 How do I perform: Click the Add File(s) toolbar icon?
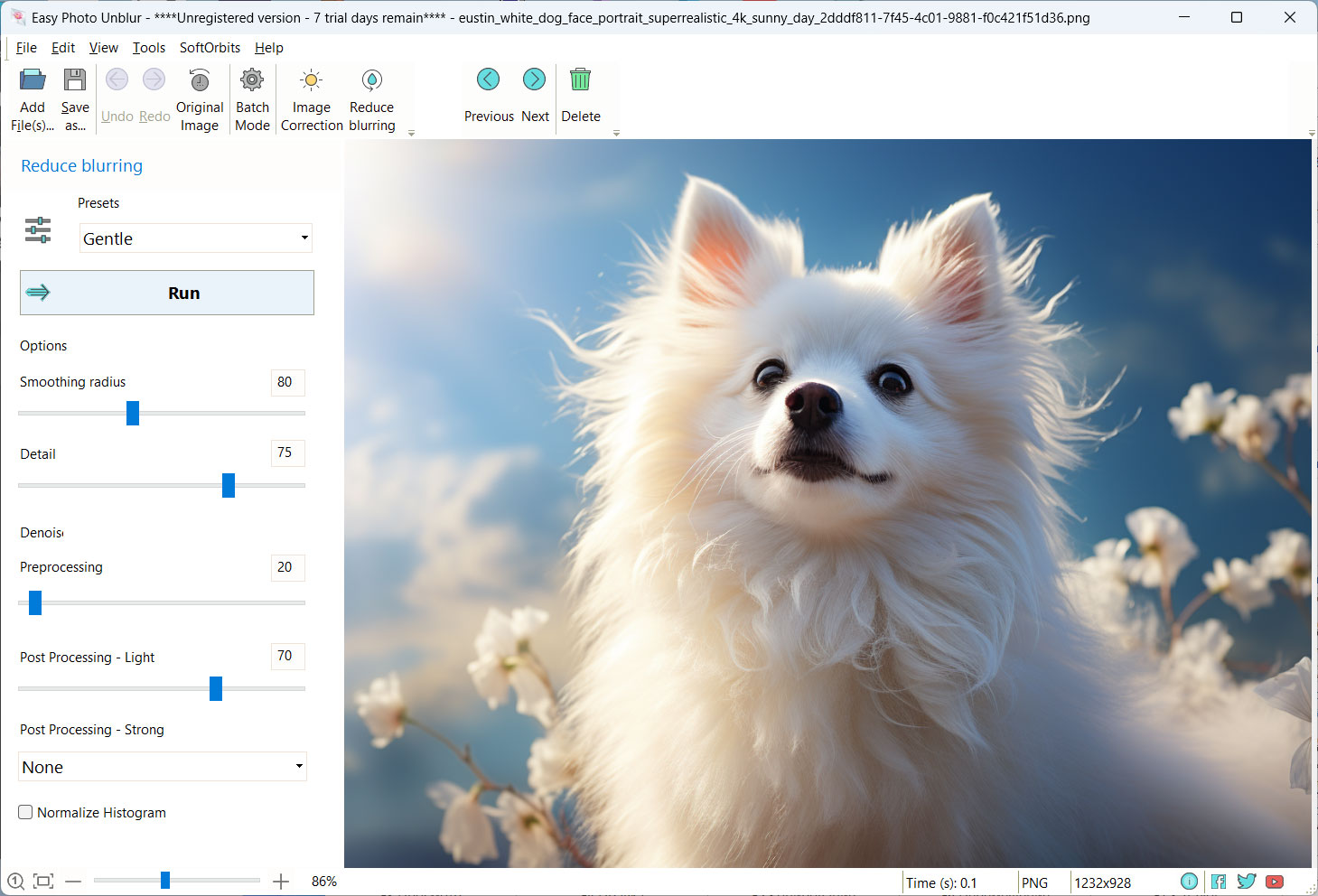click(33, 80)
